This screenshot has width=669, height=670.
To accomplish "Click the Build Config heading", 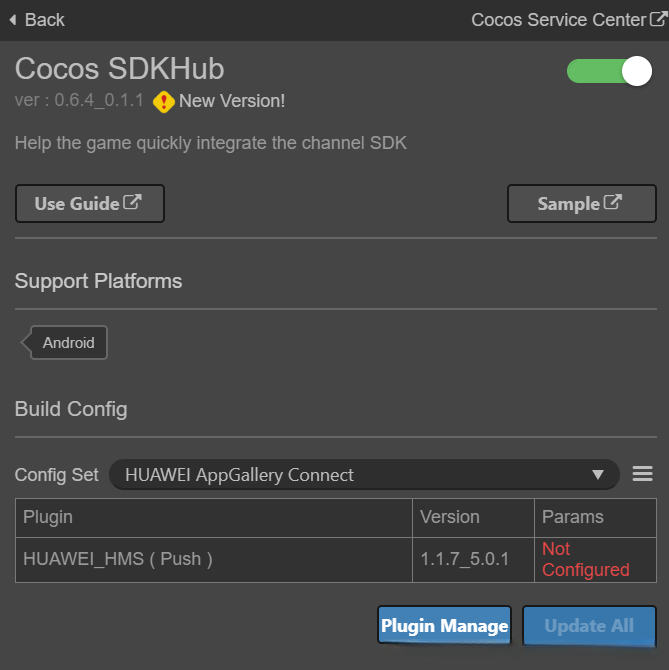I will click(71, 409).
